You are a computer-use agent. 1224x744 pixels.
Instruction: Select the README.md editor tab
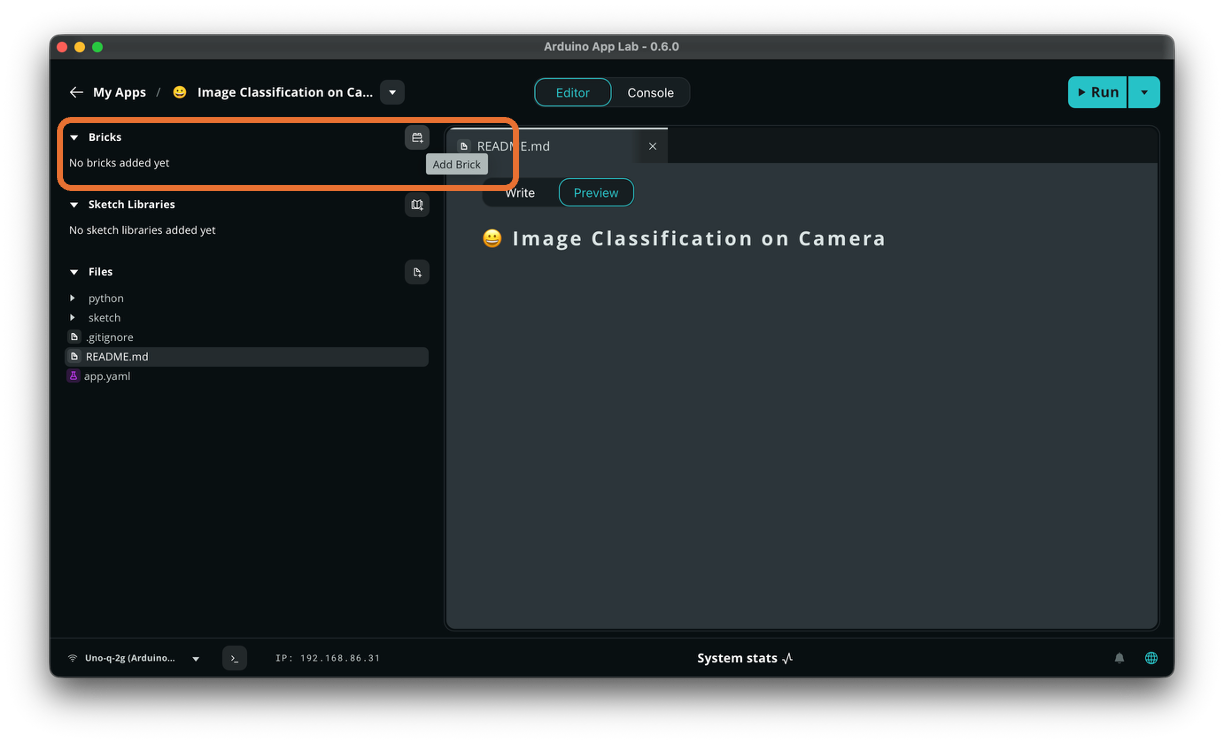[x=557, y=146]
